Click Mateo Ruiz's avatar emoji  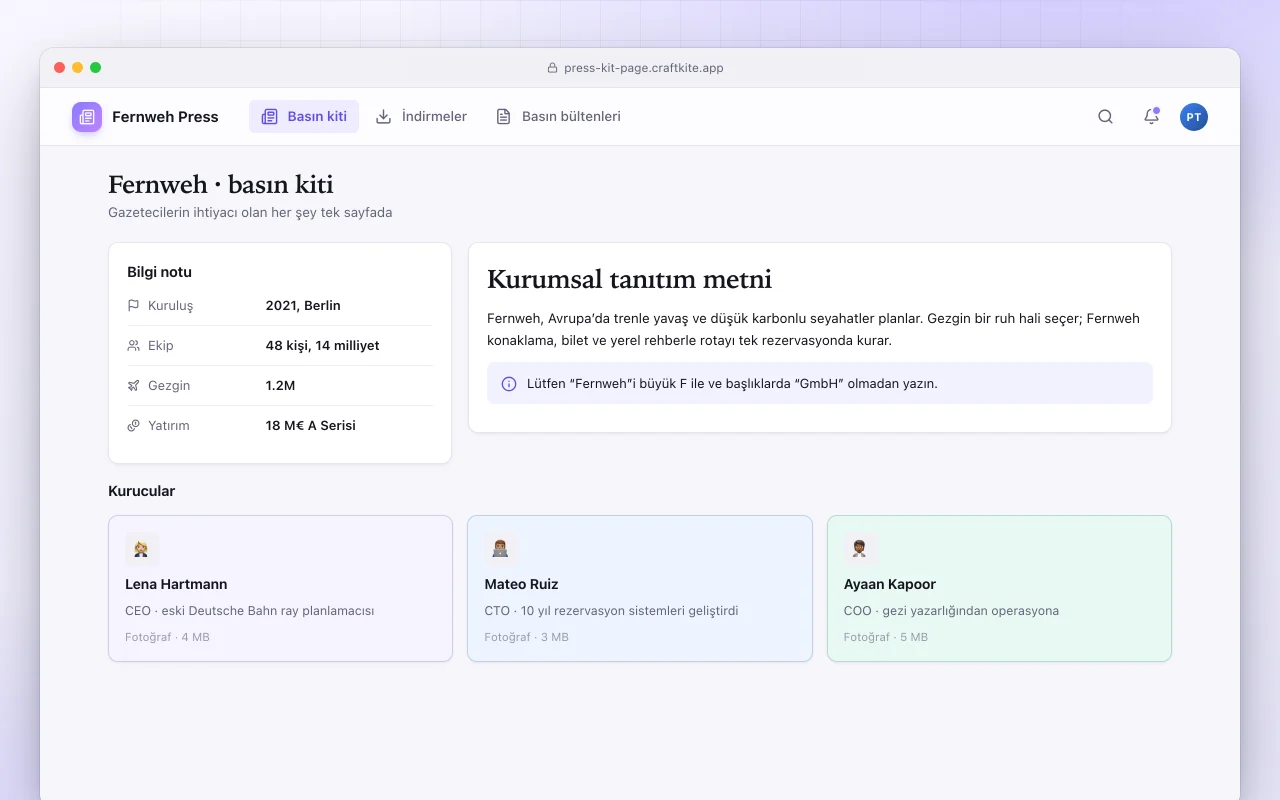point(501,549)
